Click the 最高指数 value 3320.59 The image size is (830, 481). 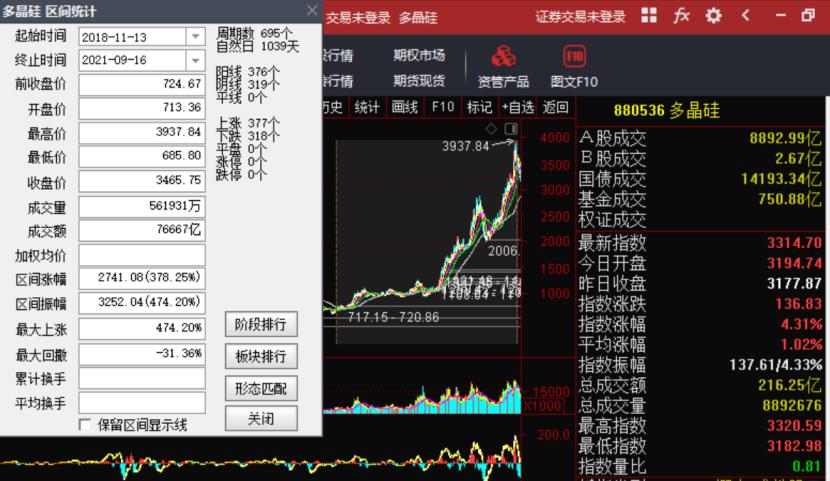[794, 425]
